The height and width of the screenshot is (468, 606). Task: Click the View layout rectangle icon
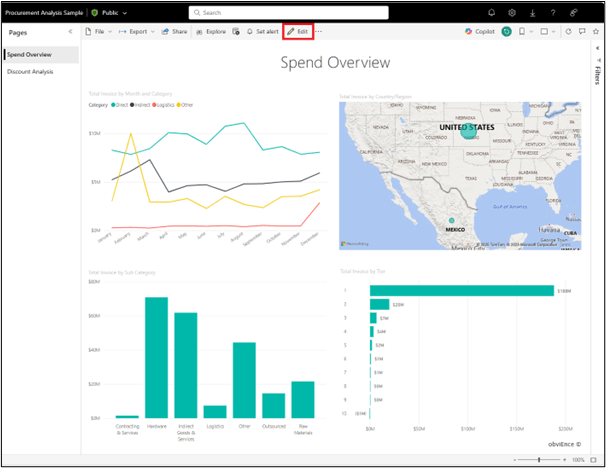544,32
